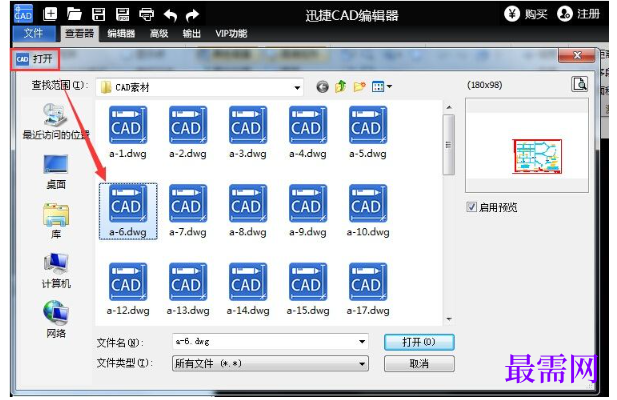Go to 桌面 in sidebar
Image resolution: width=617 pixels, height=400 pixels.
click(56, 172)
